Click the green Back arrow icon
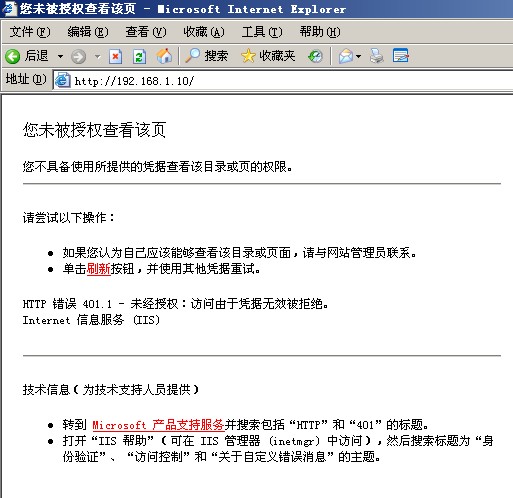 click(x=13, y=56)
